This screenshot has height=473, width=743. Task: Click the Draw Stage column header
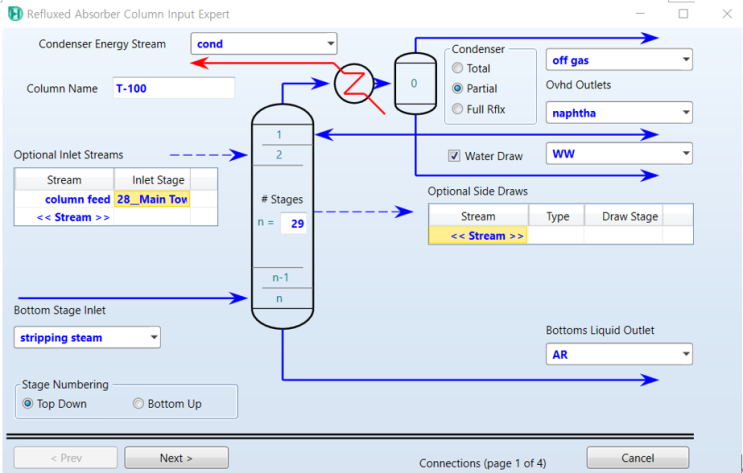(624, 217)
